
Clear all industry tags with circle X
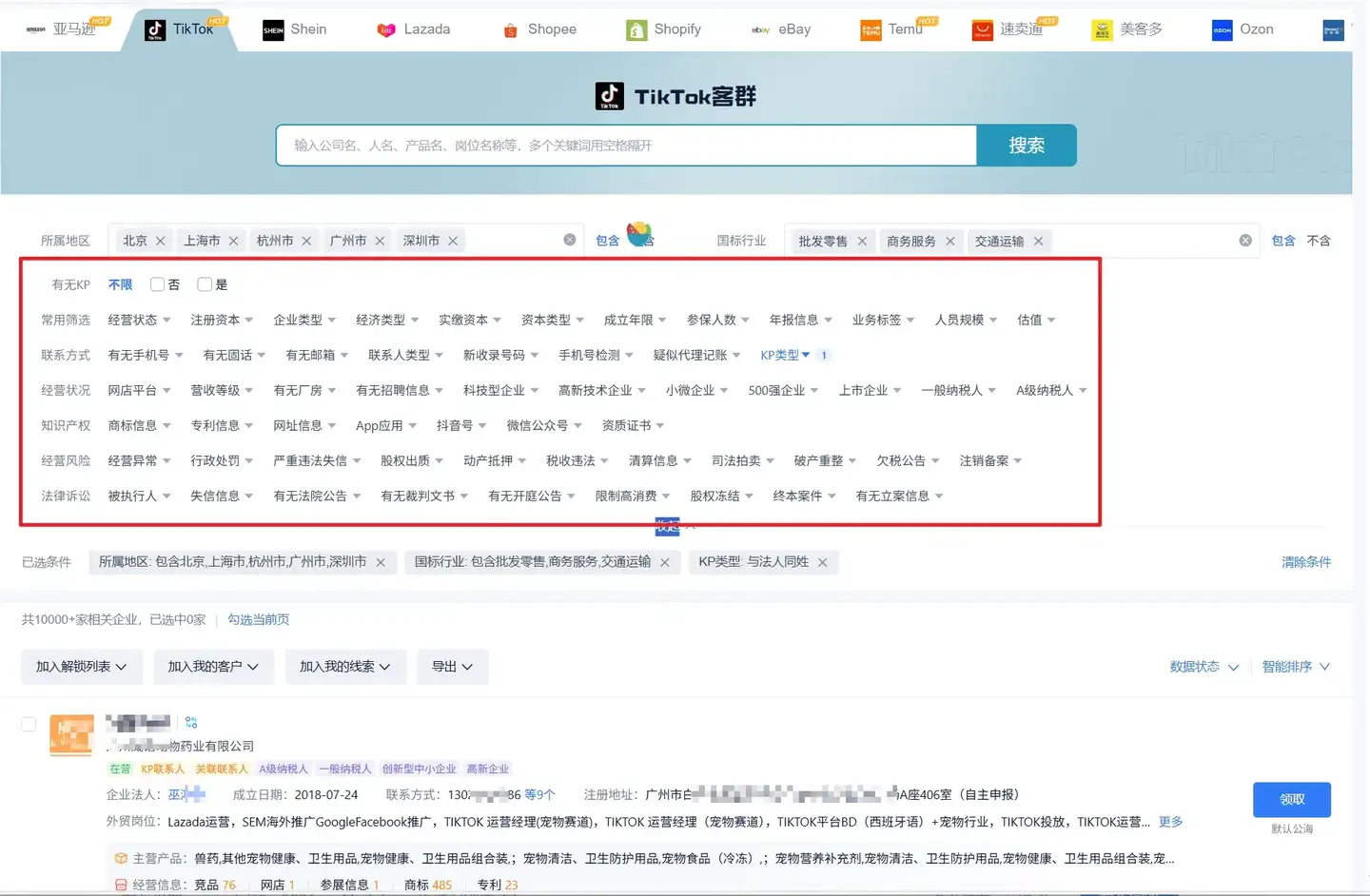(x=1245, y=240)
